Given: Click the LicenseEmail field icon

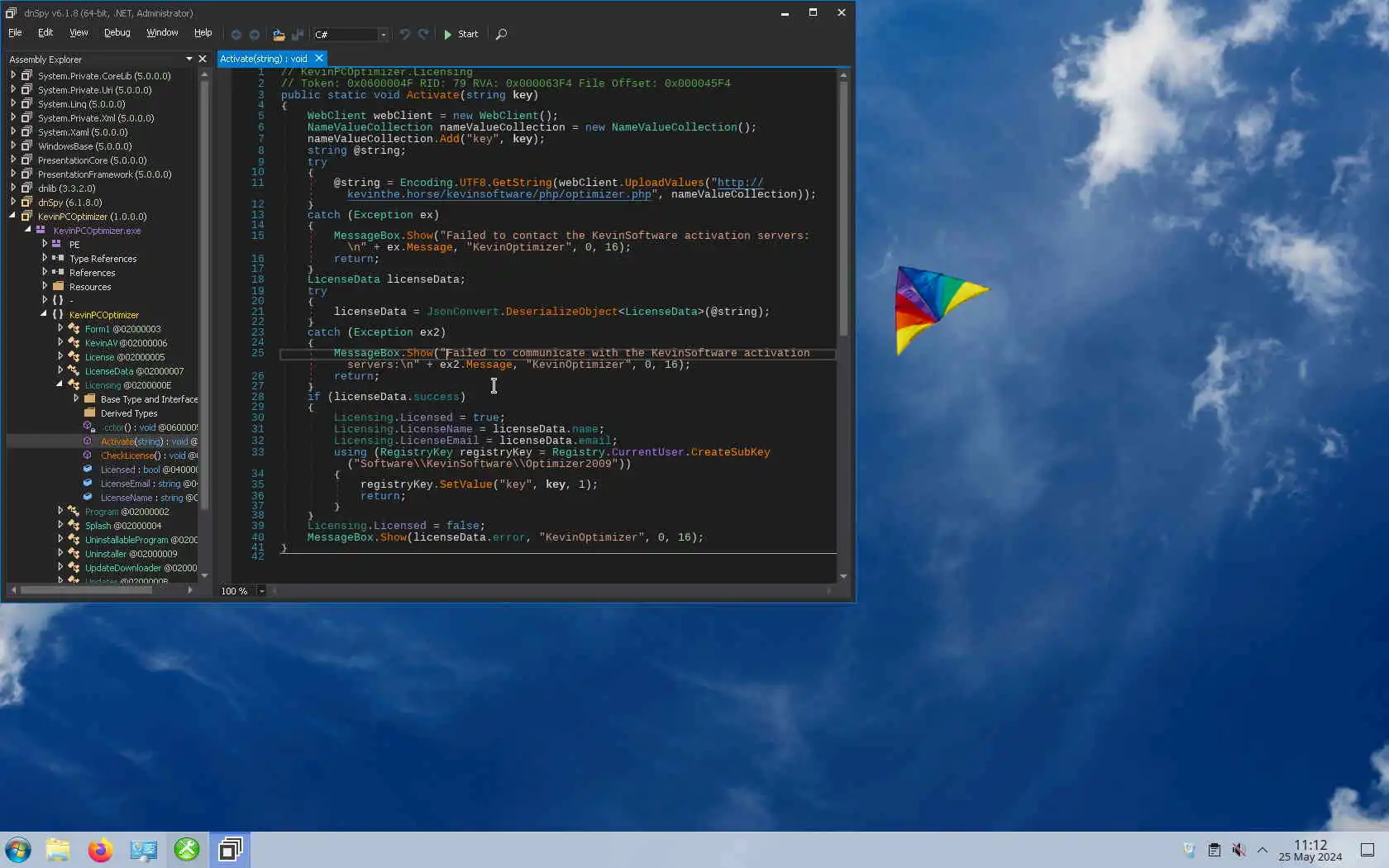Looking at the screenshot, I should 88,483.
